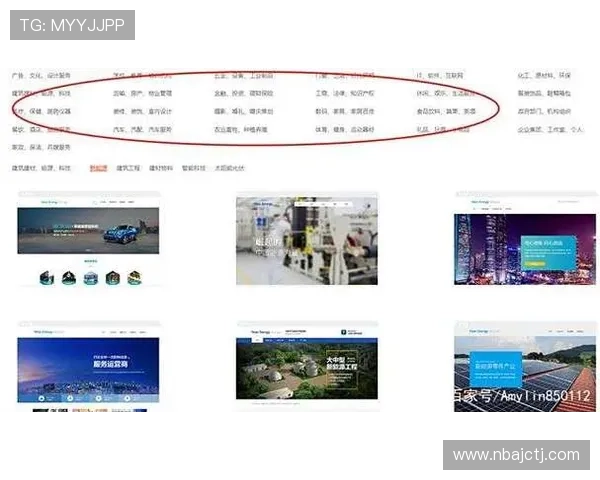This screenshot has height=480, width=600.
Task: Switch to the 建筑工程 sub-tab
Action: coord(128,168)
